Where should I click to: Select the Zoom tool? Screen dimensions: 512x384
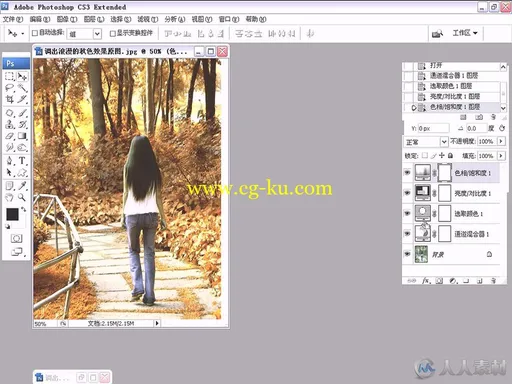22,198
